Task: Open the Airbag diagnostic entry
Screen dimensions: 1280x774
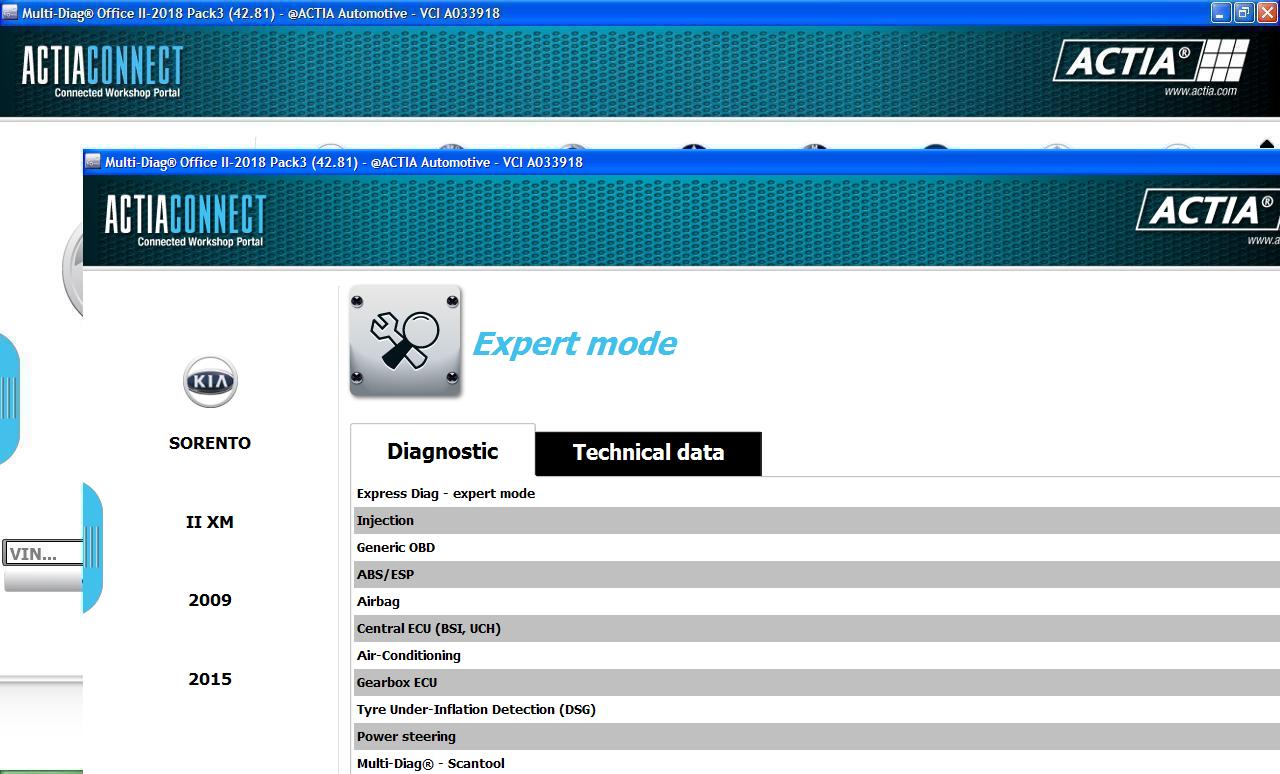Action: [x=817, y=601]
